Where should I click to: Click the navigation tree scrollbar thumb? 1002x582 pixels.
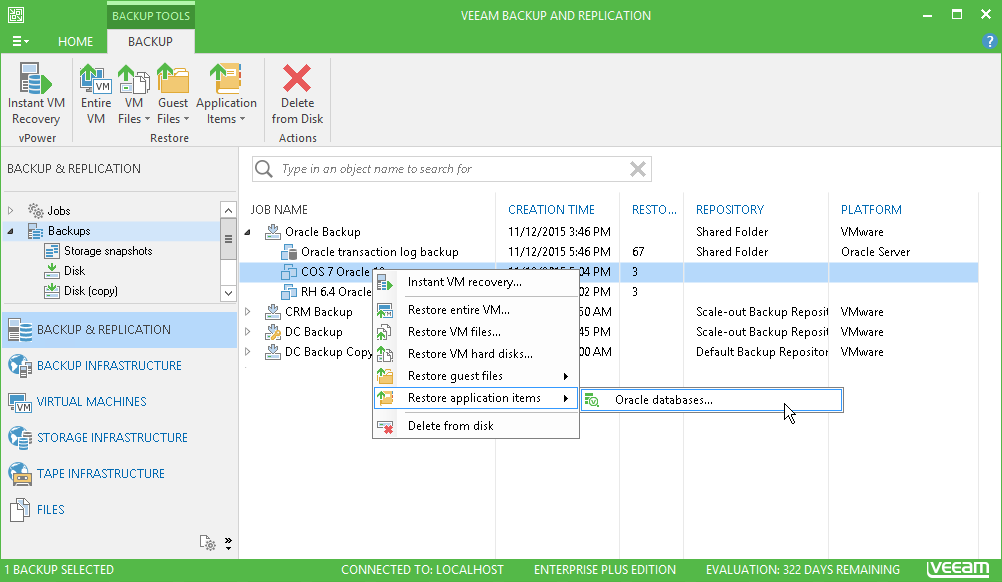point(228,239)
